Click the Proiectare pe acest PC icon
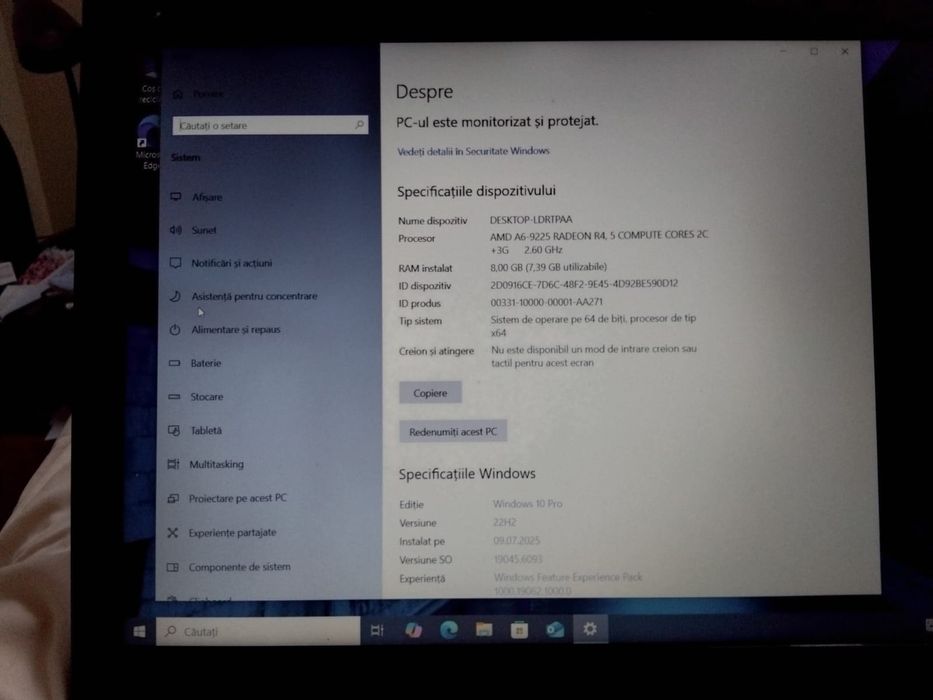Image resolution: width=933 pixels, height=700 pixels. point(173,498)
